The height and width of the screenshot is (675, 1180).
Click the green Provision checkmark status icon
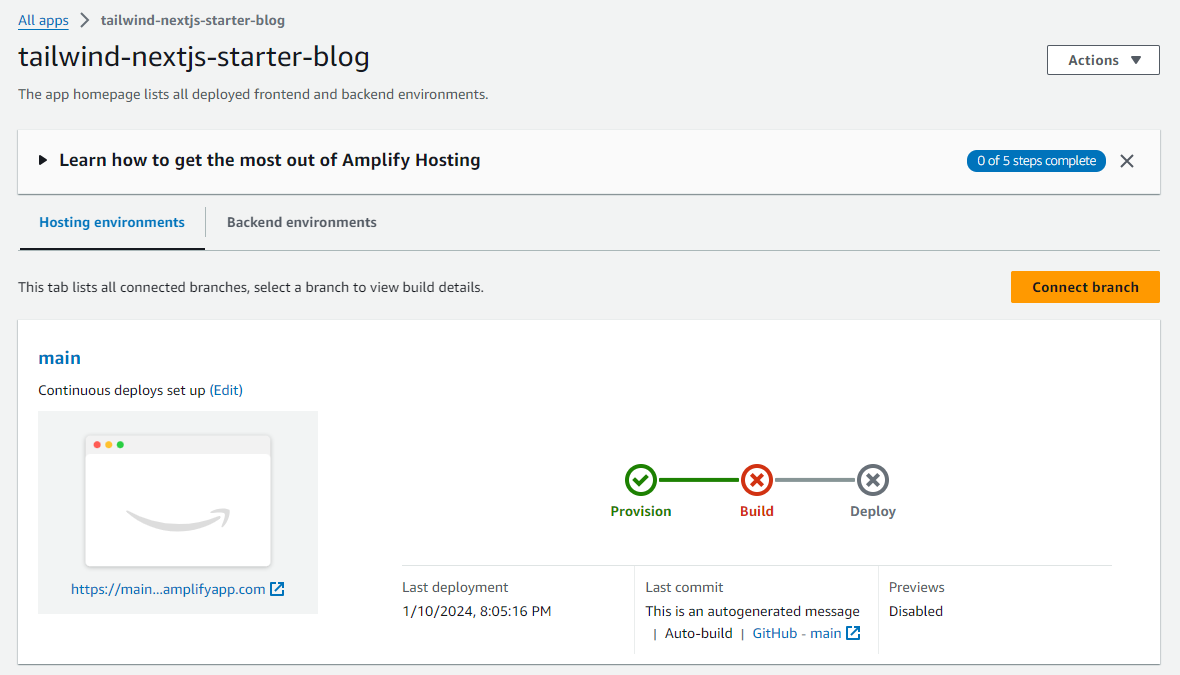[641, 481]
